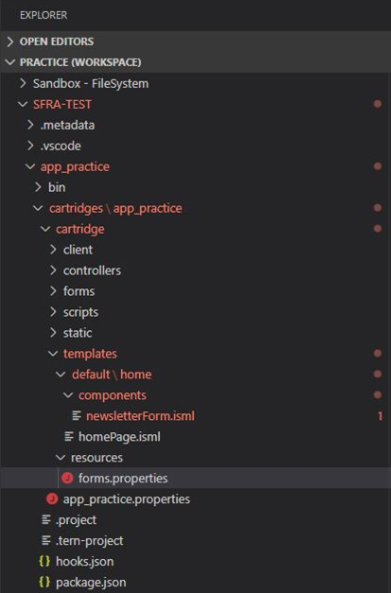391x593 pixels.
Task: Expand the Sandbox - FileSystem folder
Action: click(23, 83)
